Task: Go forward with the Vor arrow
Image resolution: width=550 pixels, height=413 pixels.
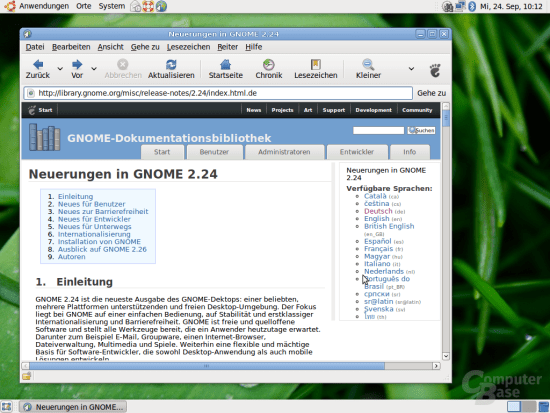Action: pyautogui.click(x=77, y=64)
